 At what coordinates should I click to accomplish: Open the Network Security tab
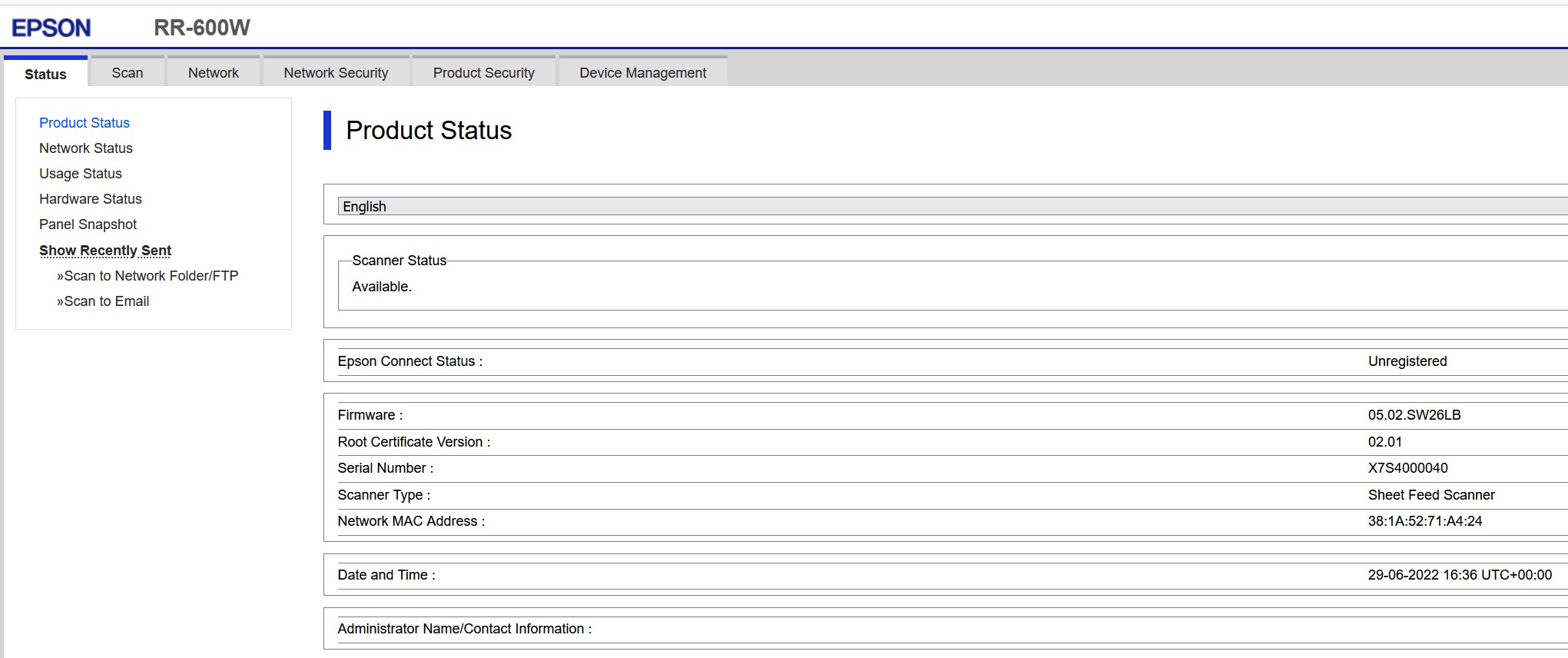click(336, 73)
